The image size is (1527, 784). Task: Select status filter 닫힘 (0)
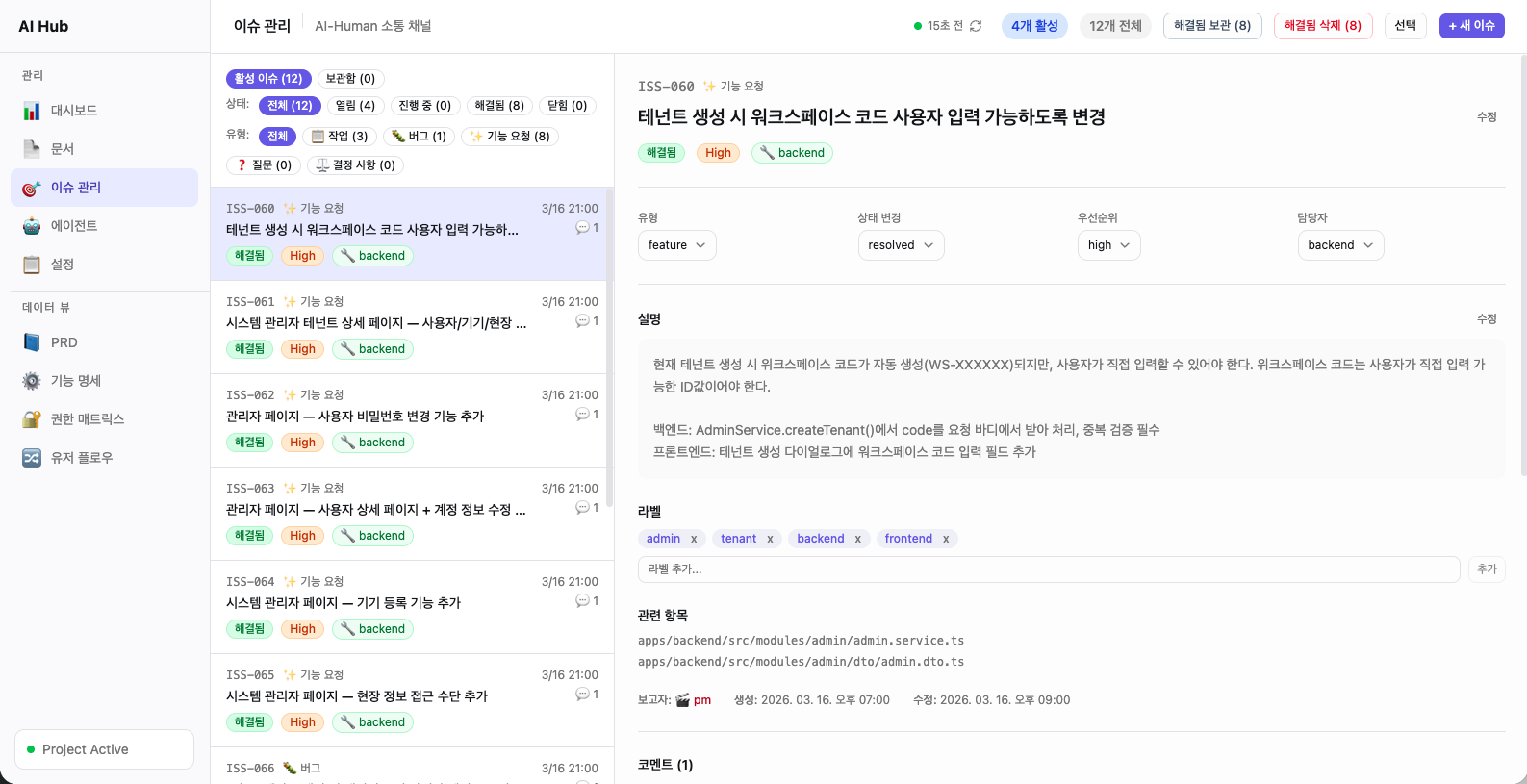point(568,106)
